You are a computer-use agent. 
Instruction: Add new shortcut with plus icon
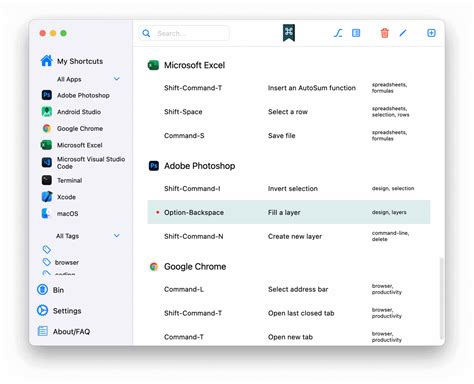(431, 33)
